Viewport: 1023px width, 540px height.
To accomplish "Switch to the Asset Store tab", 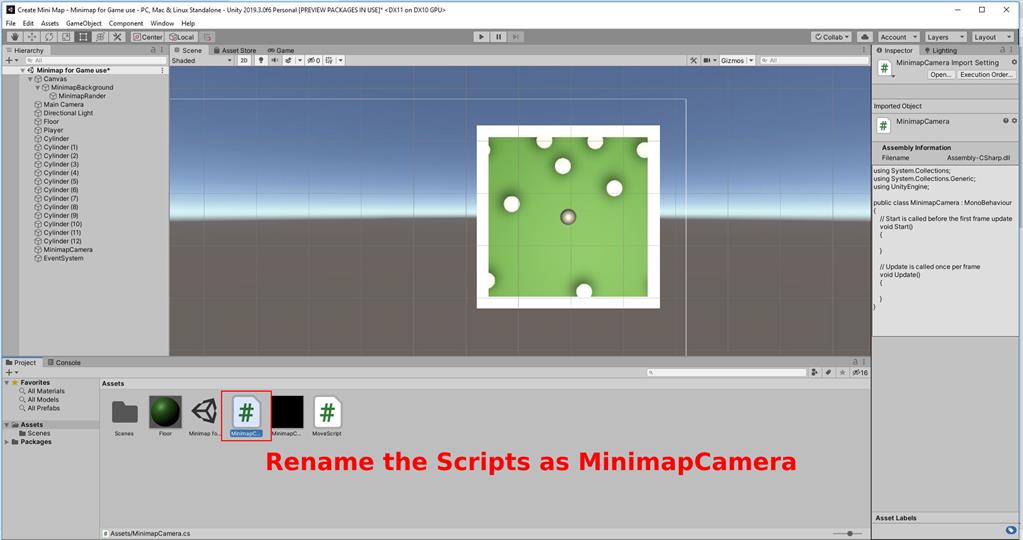I will tap(235, 50).
